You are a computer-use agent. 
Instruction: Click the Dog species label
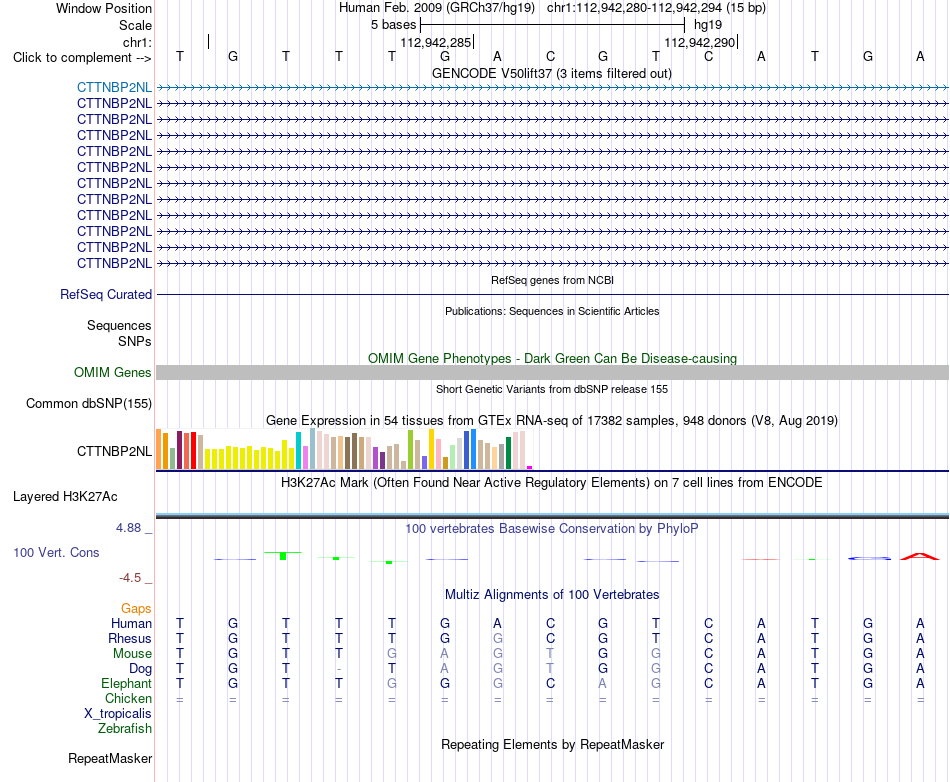pos(140,669)
